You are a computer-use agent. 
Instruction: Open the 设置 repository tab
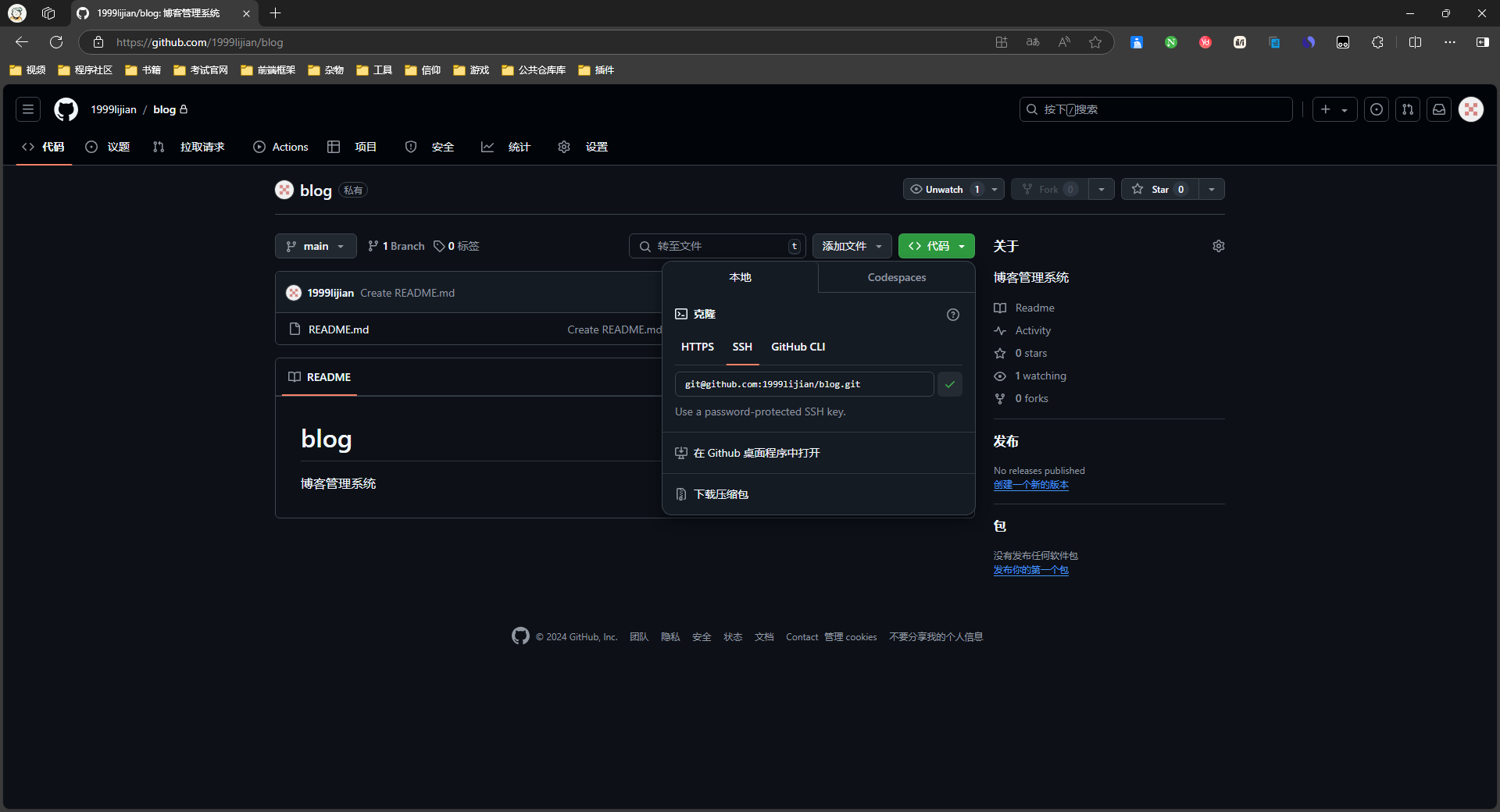click(x=583, y=147)
